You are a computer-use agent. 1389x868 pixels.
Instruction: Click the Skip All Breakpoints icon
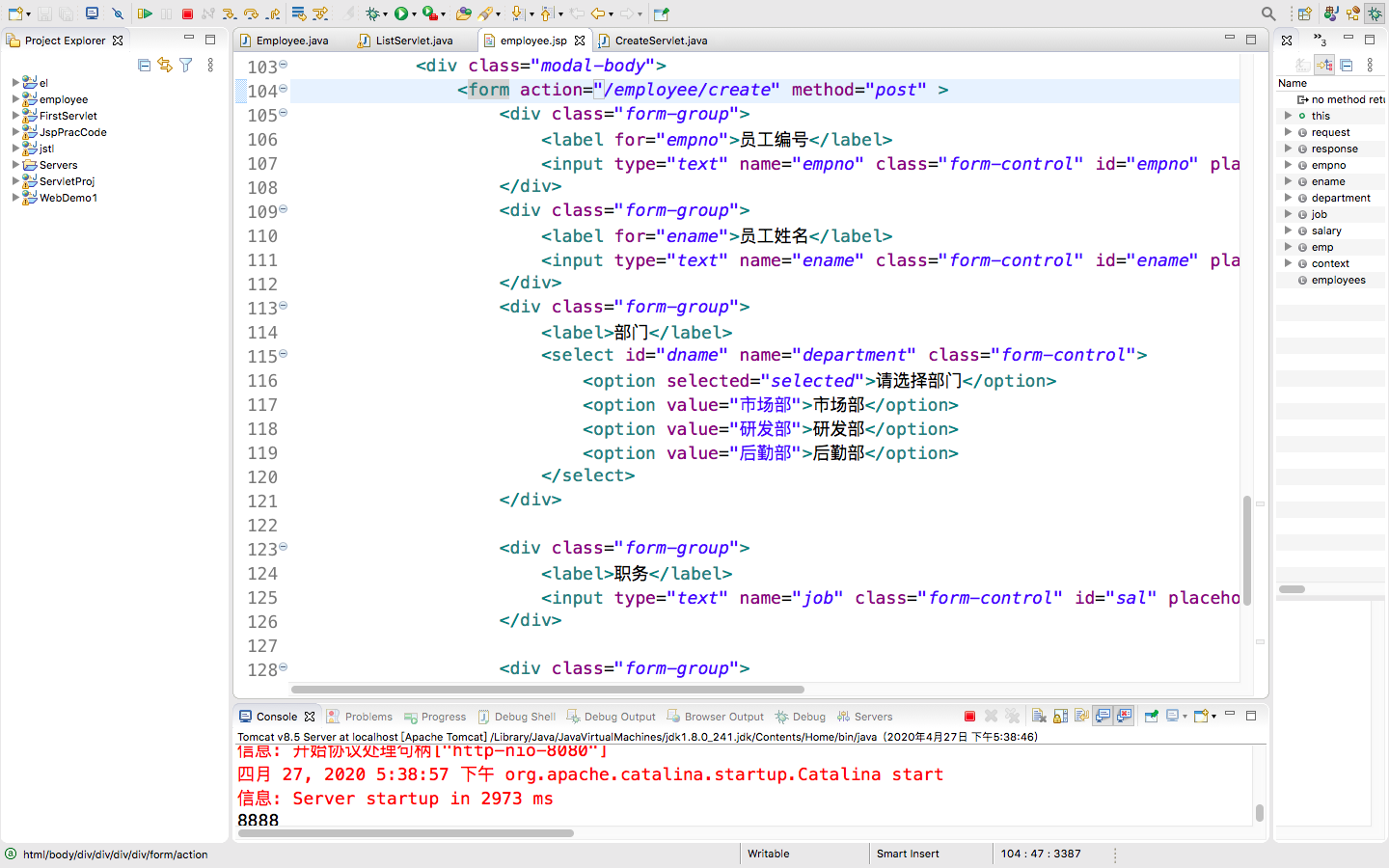[x=118, y=14]
